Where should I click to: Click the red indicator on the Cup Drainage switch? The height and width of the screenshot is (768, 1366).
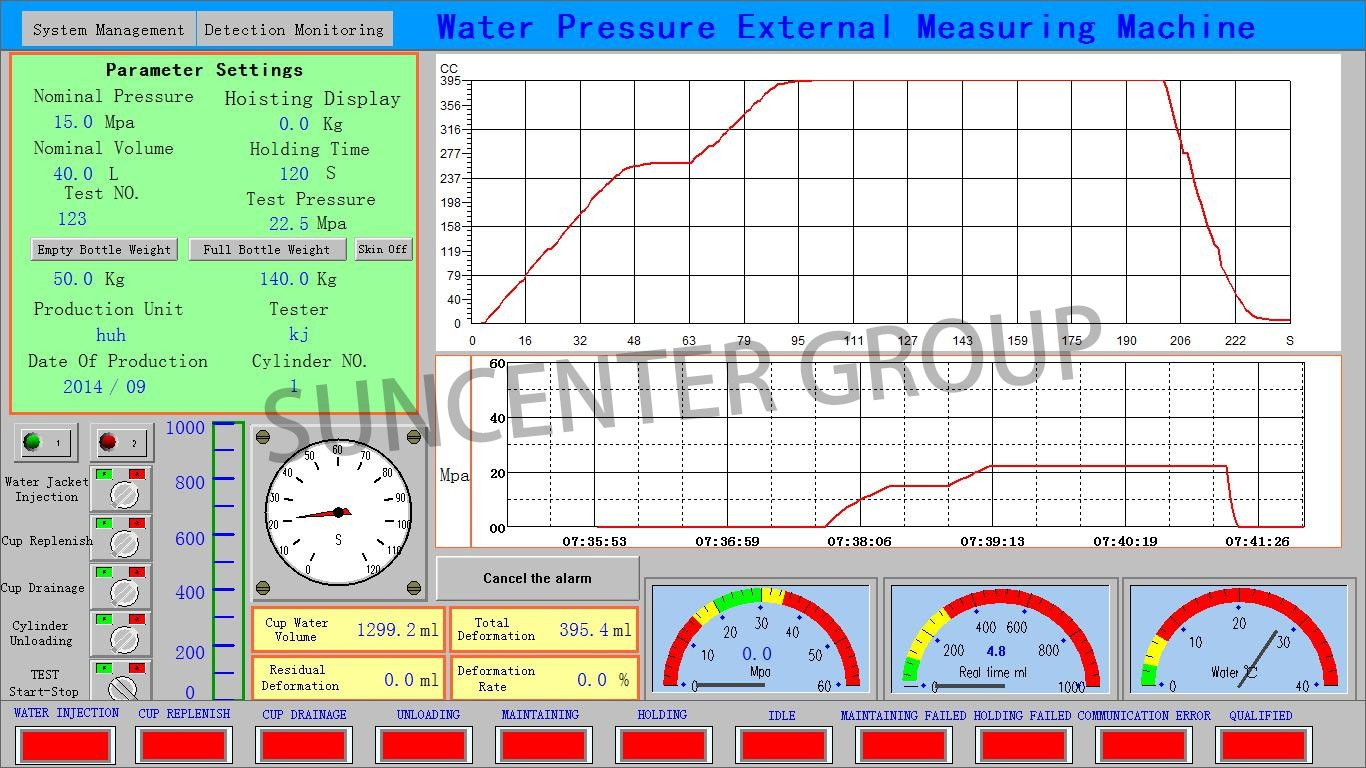tap(138, 572)
